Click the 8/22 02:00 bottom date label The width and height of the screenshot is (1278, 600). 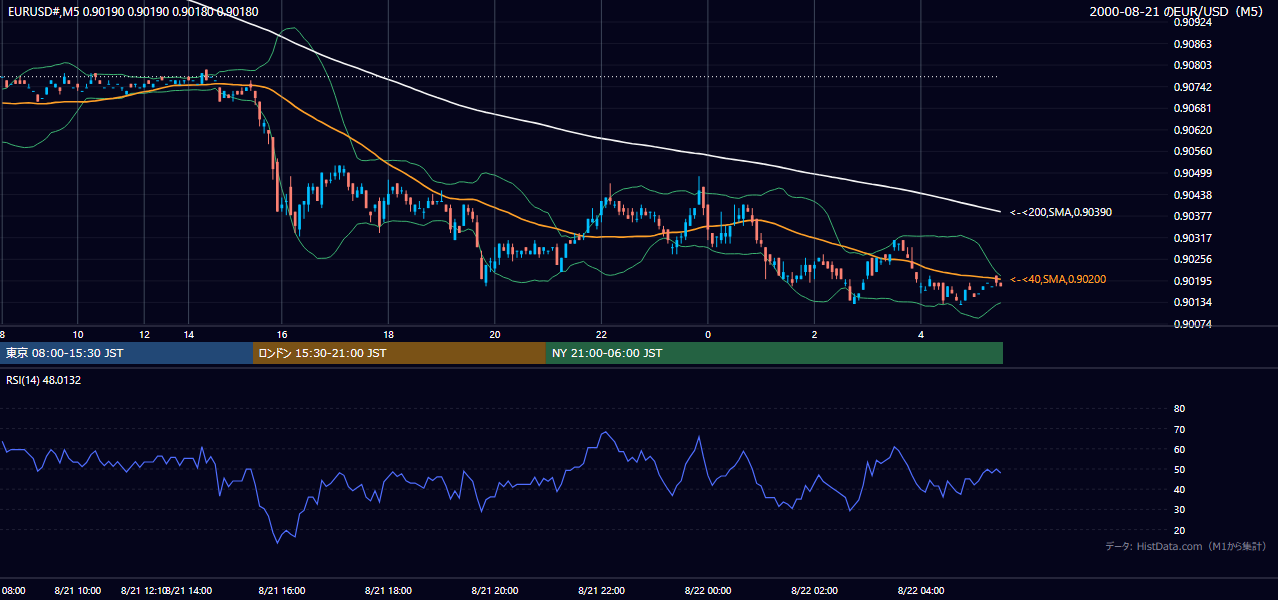[x=814, y=591]
